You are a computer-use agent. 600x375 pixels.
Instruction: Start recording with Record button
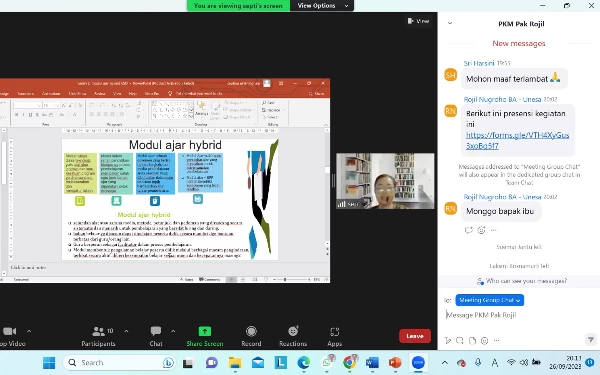[251, 336]
